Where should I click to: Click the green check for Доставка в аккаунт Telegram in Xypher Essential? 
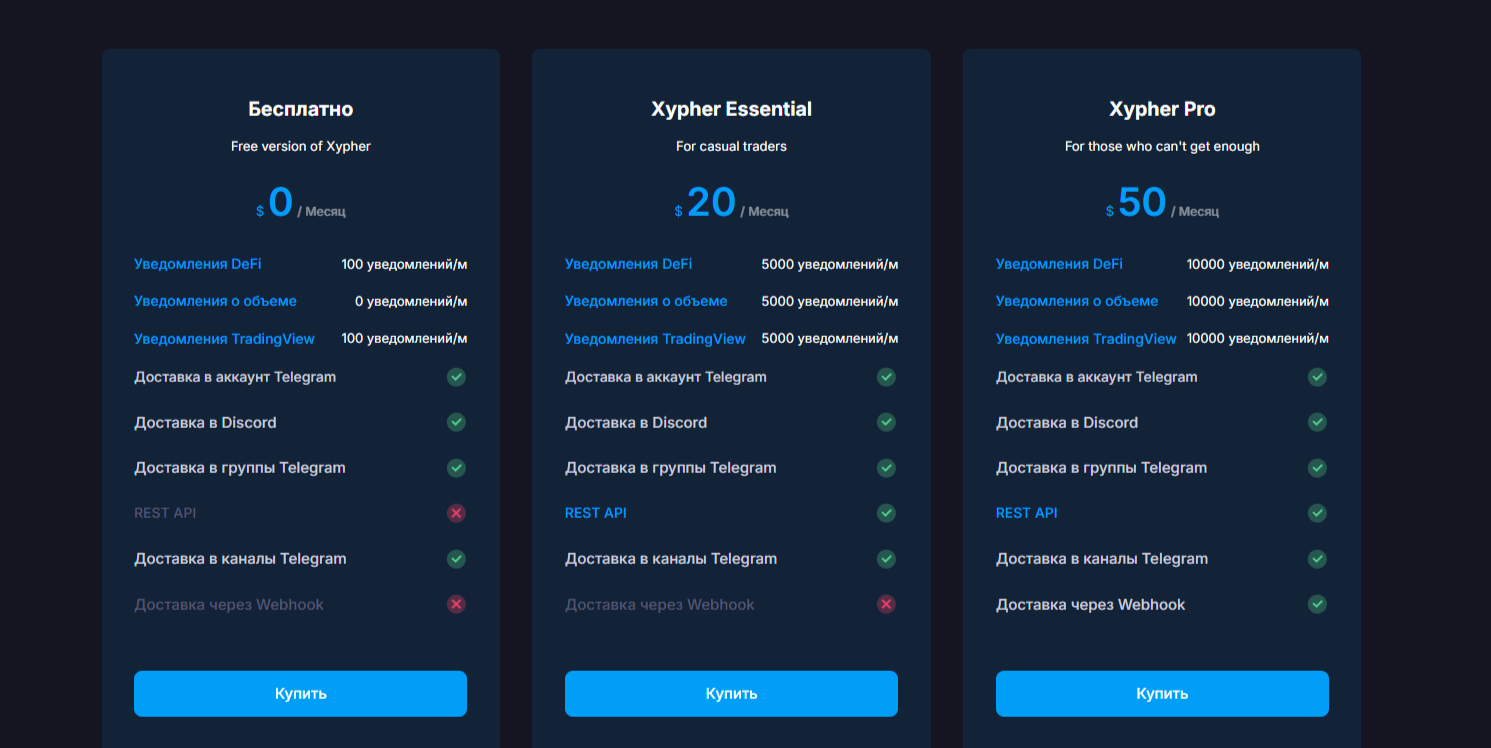pyautogui.click(x=886, y=377)
